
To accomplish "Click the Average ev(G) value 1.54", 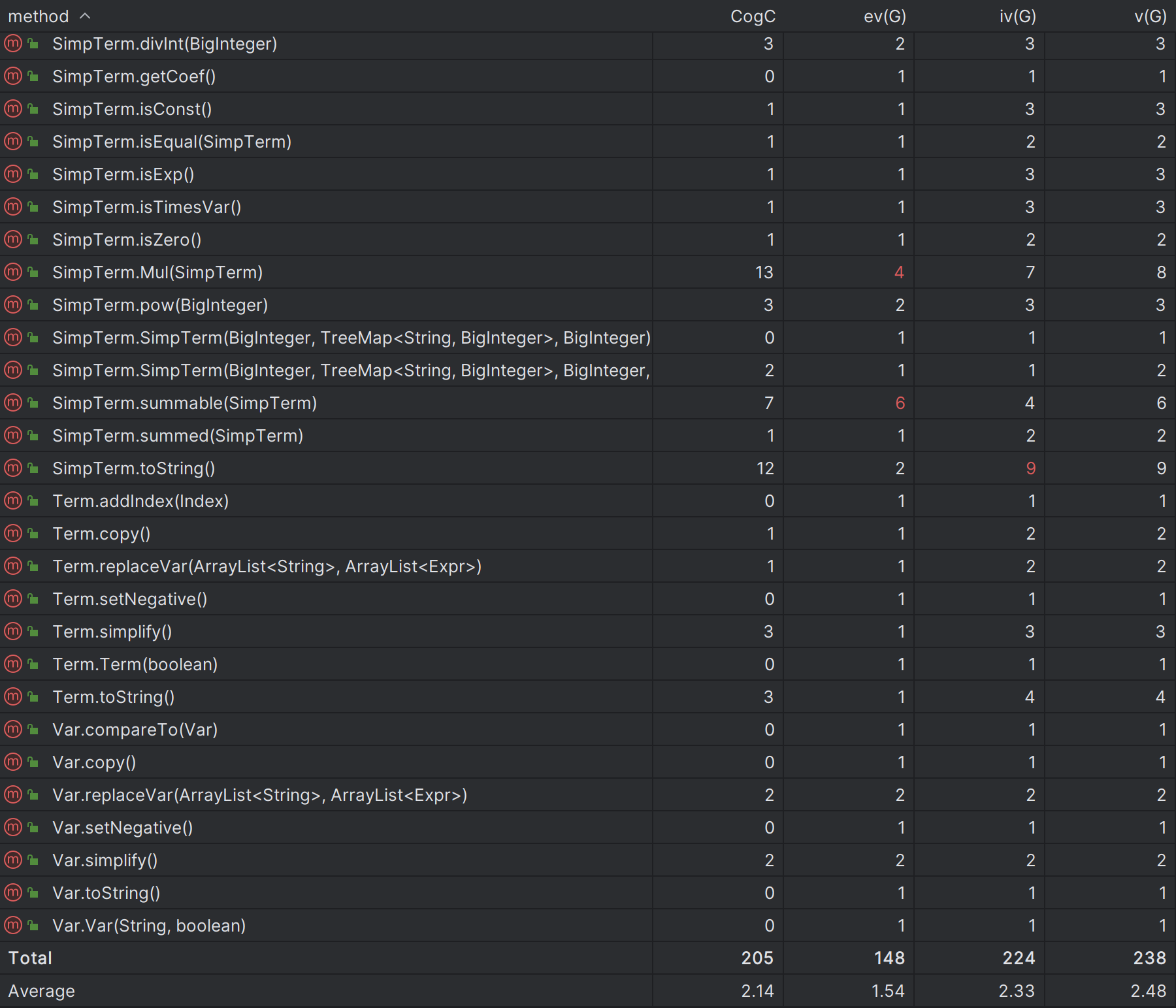I will point(889,991).
